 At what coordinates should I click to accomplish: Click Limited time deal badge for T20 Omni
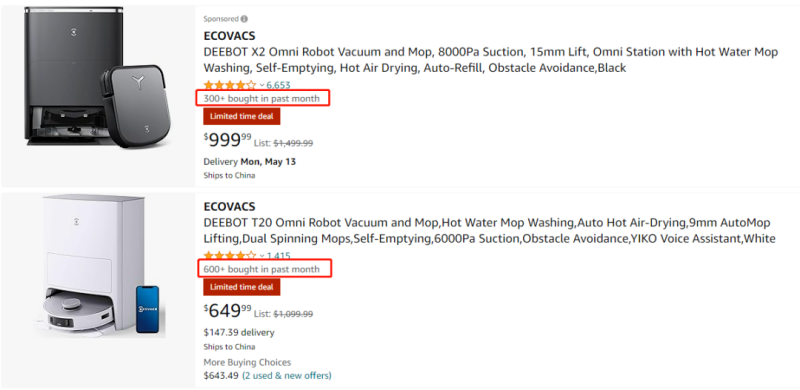click(x=242, y=287)
